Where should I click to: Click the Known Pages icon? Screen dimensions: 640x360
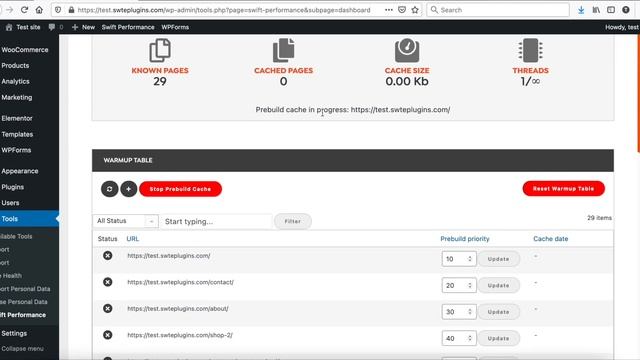click(160, 50)
